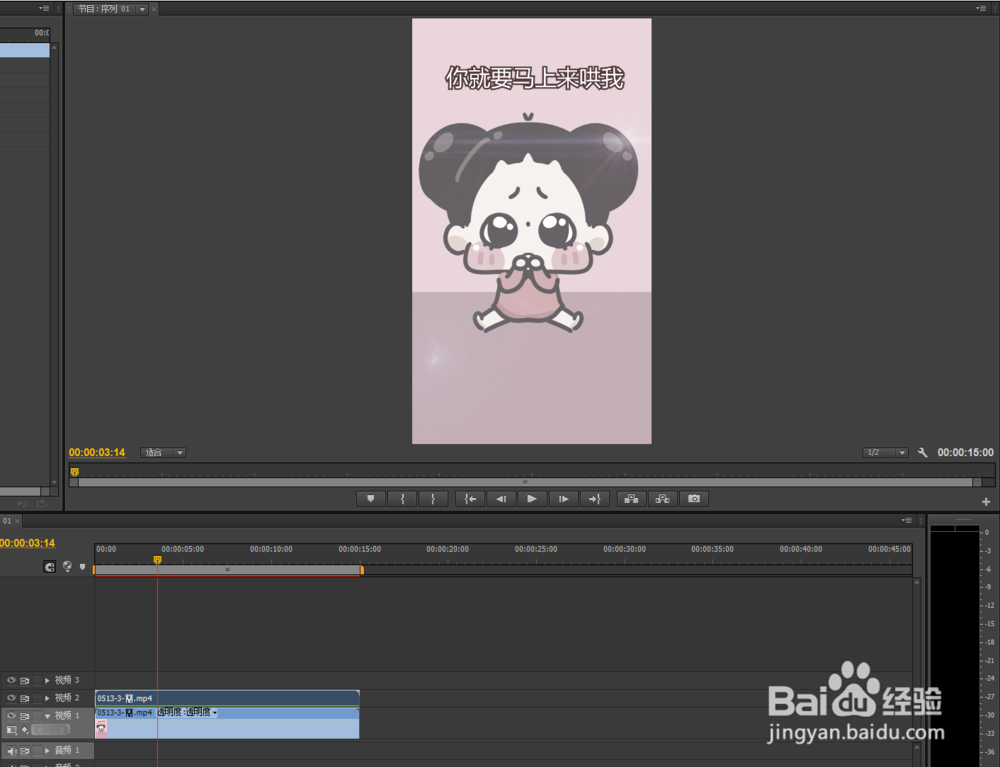Toggle sync lock on 视频 3
The height and width of the screenshot is (767, 1000).
25,680
